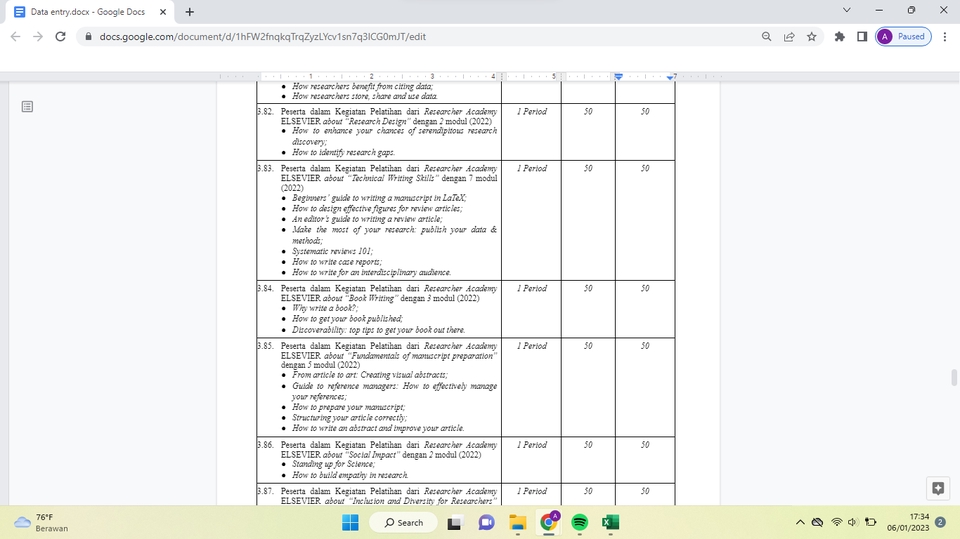Click "Standing up for Science;" bullet
960x539 pixels.
(333, 464)
